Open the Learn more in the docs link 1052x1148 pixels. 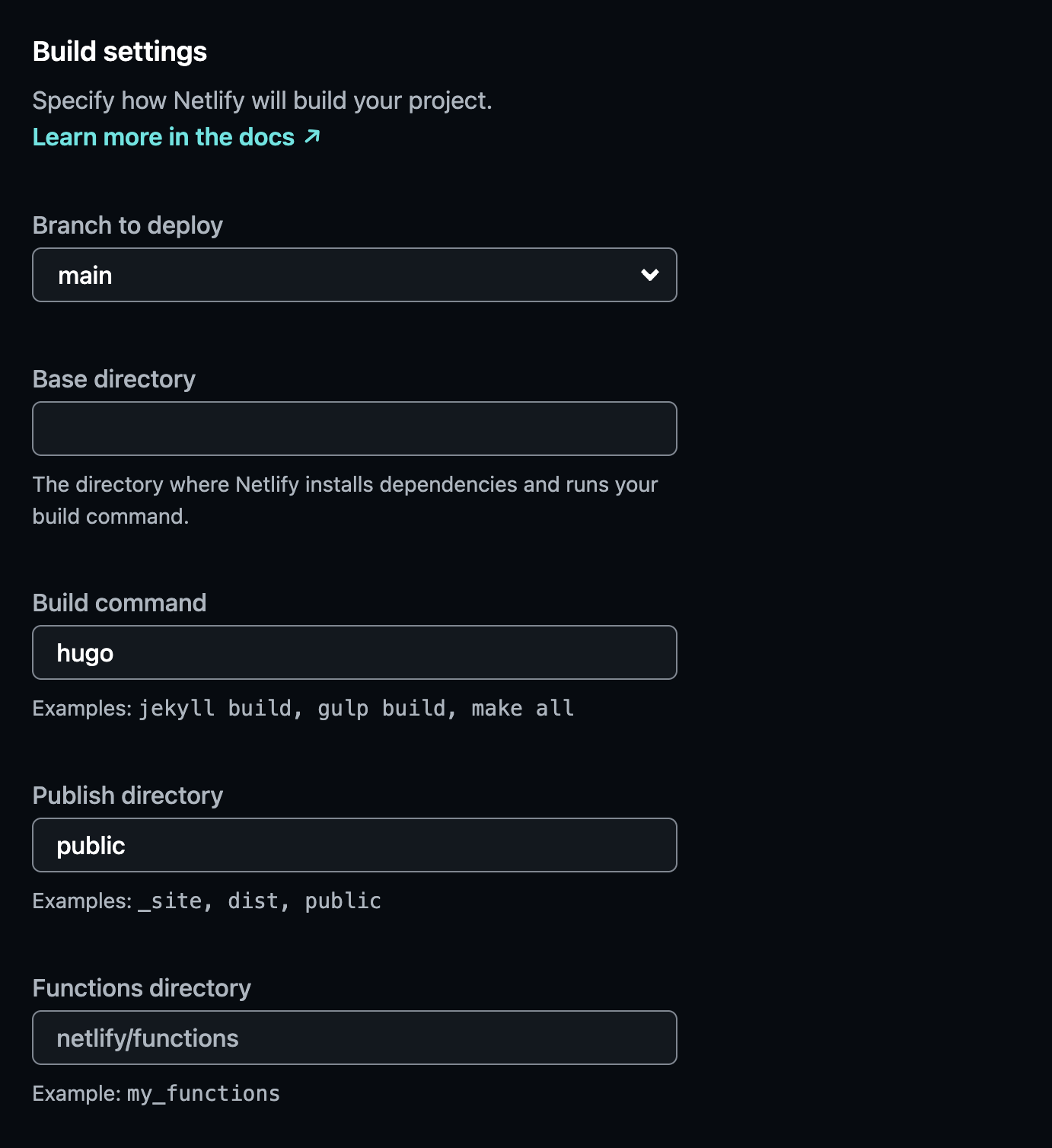tap(164, 137)
